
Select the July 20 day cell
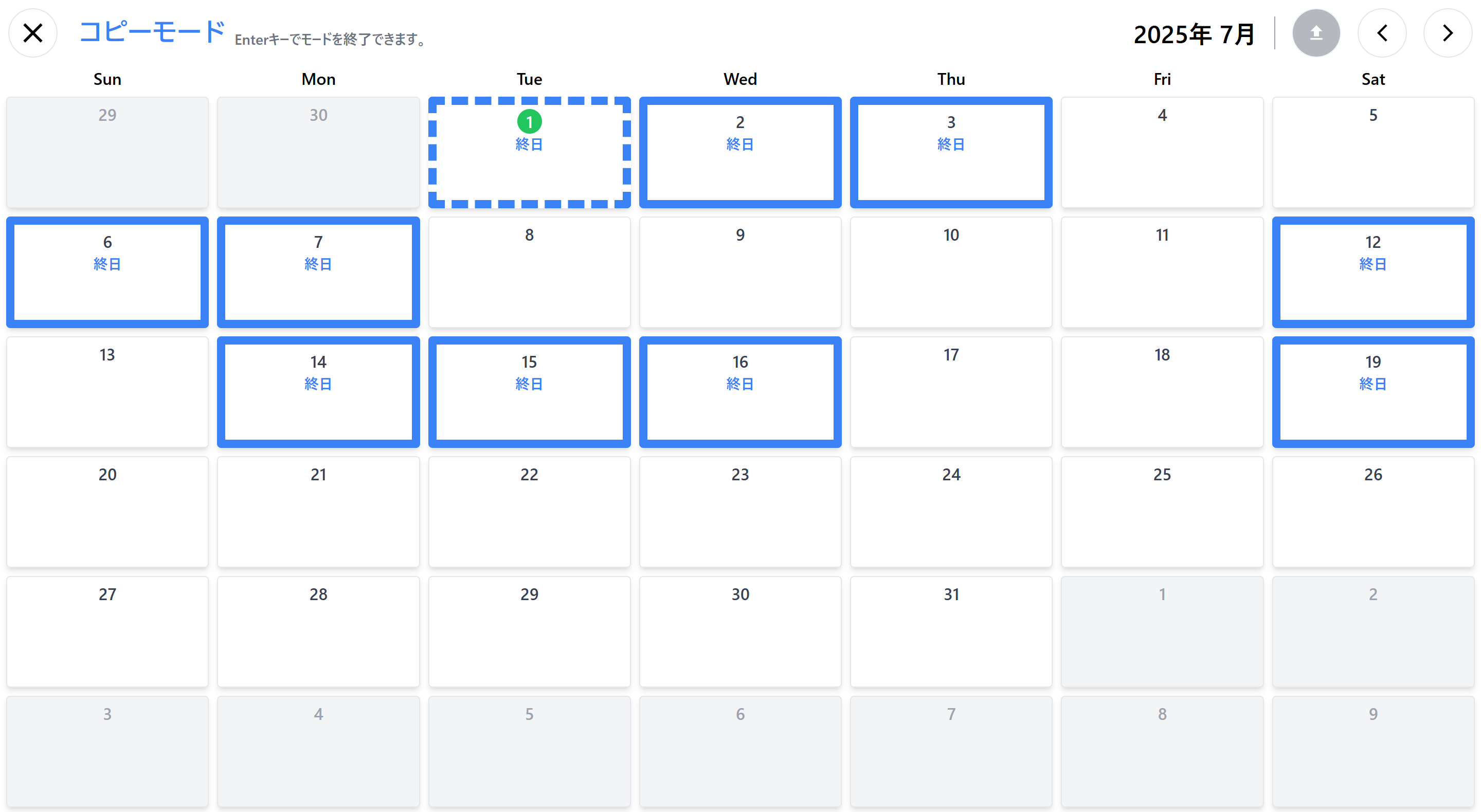click(107, 512)
